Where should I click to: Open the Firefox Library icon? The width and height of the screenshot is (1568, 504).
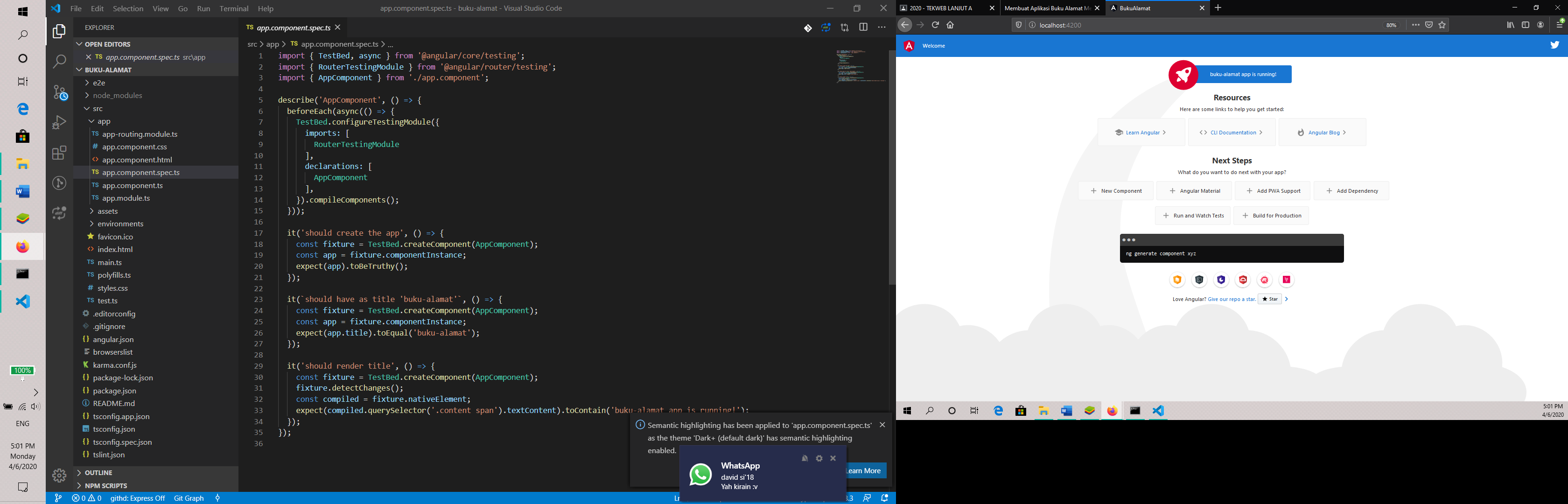[x=1510, y=25]
